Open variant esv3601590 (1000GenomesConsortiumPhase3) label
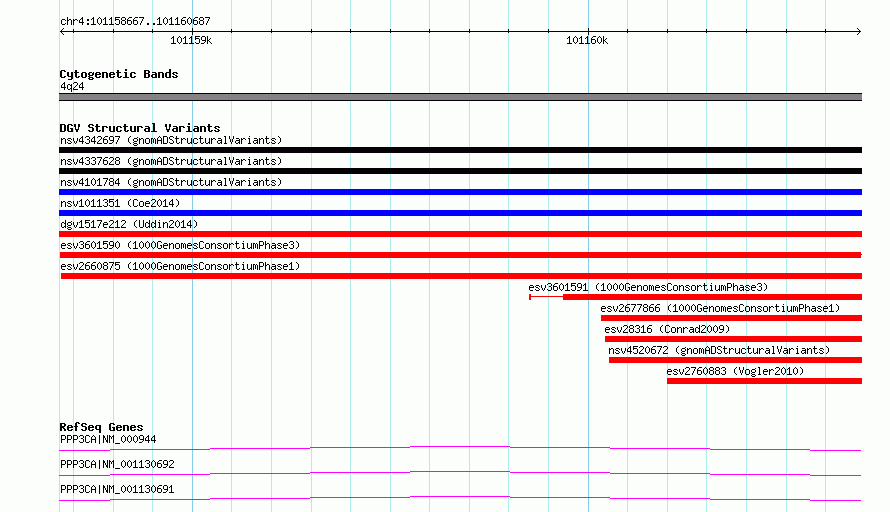 click(180, 245)
